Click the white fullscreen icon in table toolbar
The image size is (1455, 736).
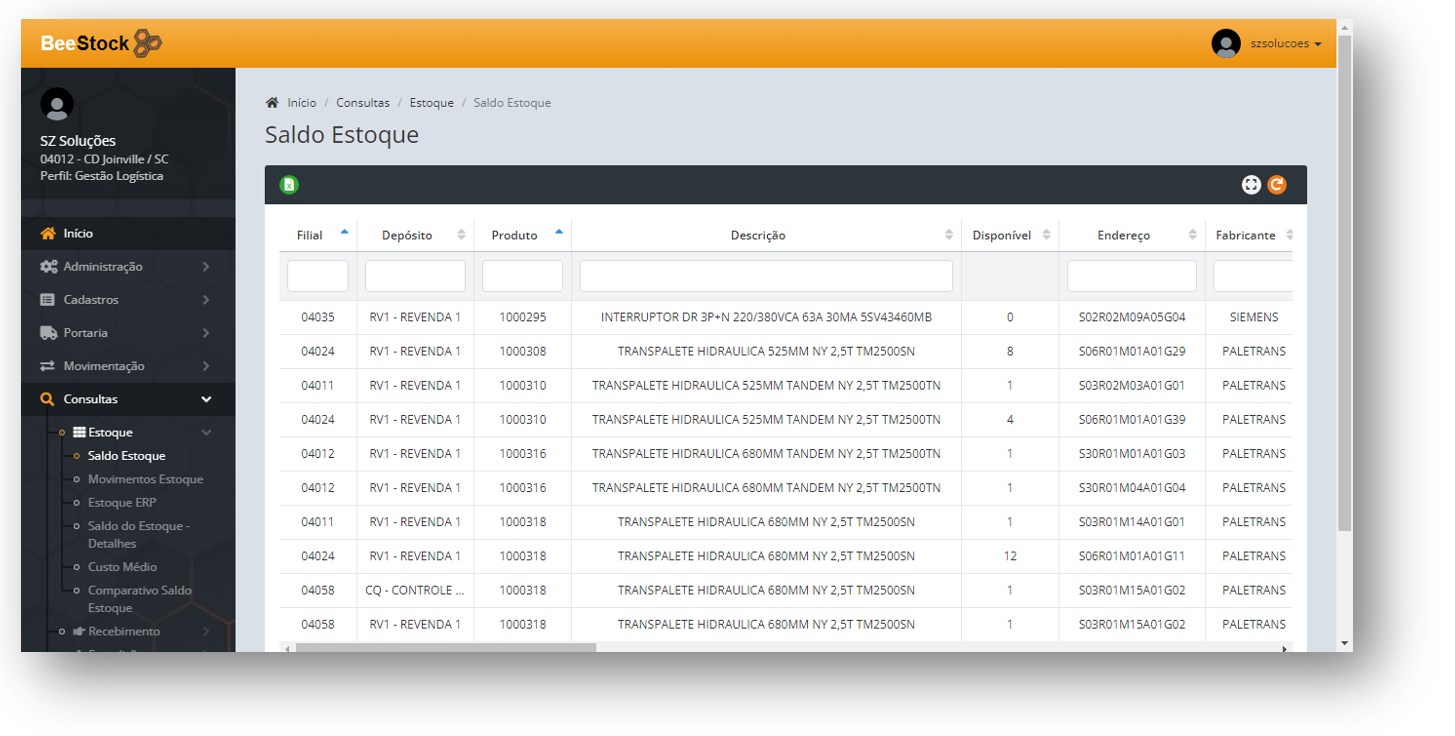[1250, 185]
